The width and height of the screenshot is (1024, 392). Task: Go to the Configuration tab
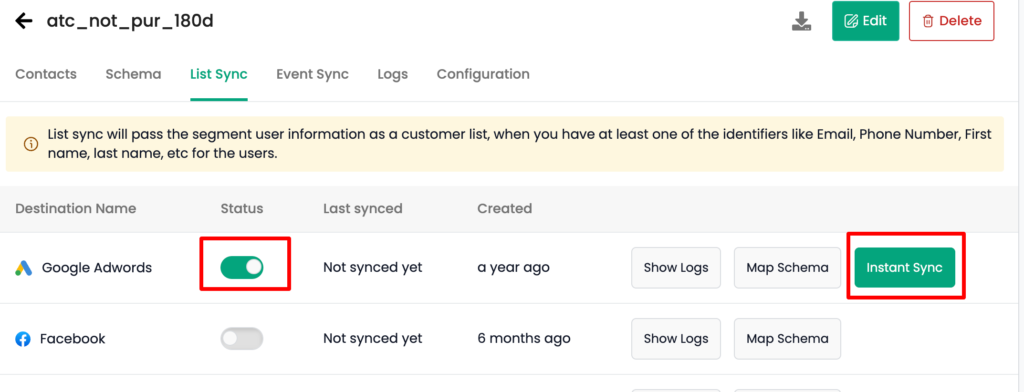pyautogui.click(x=483, y=74)
